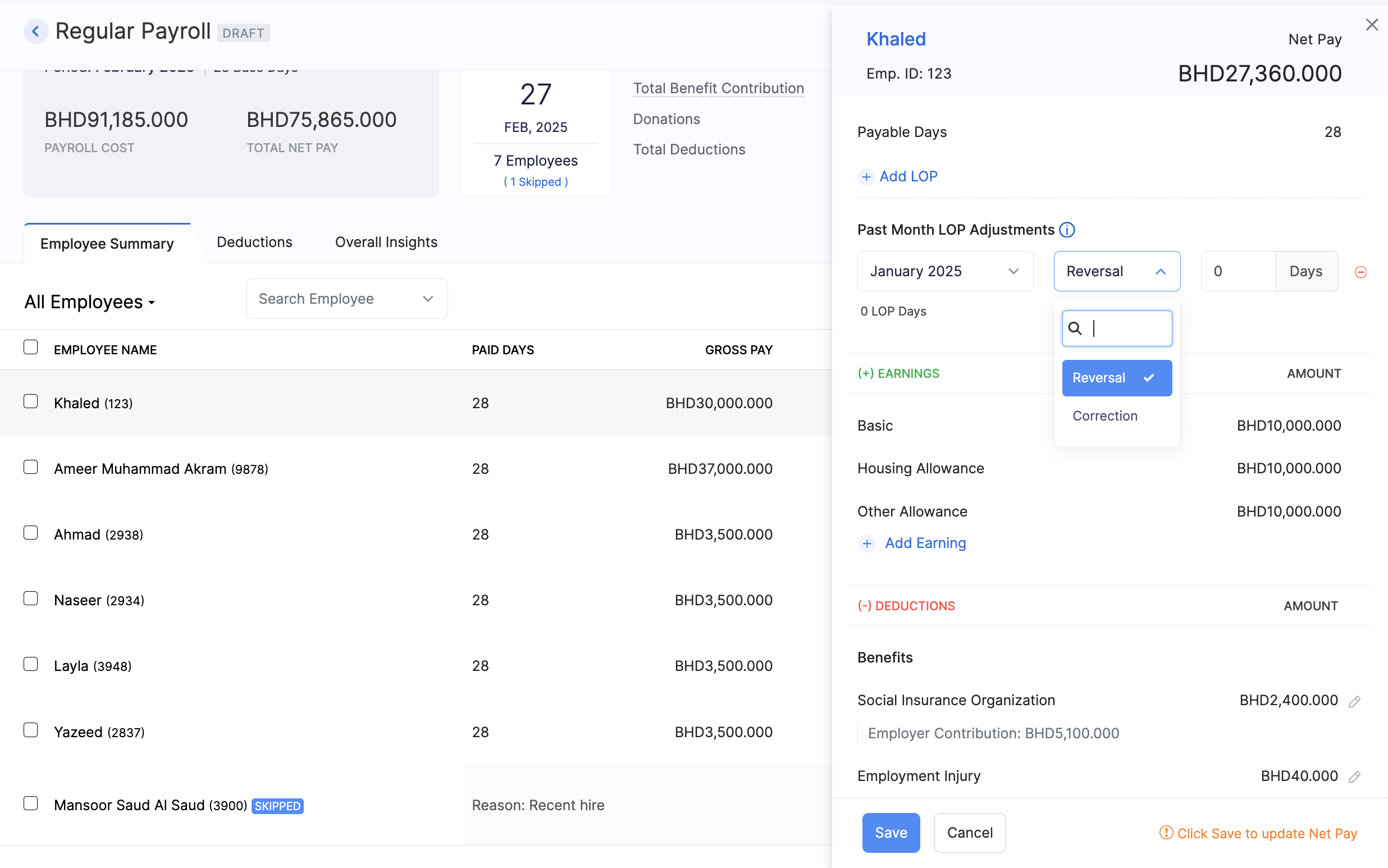Screen dimensions: 1388x868
Task: Edit the Social Insurance Organization amount
Action: 1355,701
